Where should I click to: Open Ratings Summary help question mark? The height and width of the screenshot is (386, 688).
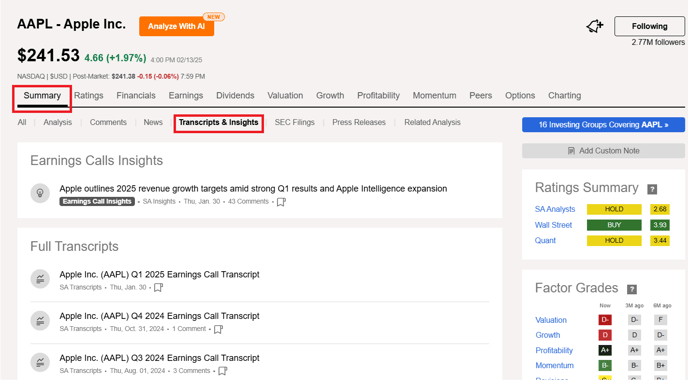click(x=652, y=189)
